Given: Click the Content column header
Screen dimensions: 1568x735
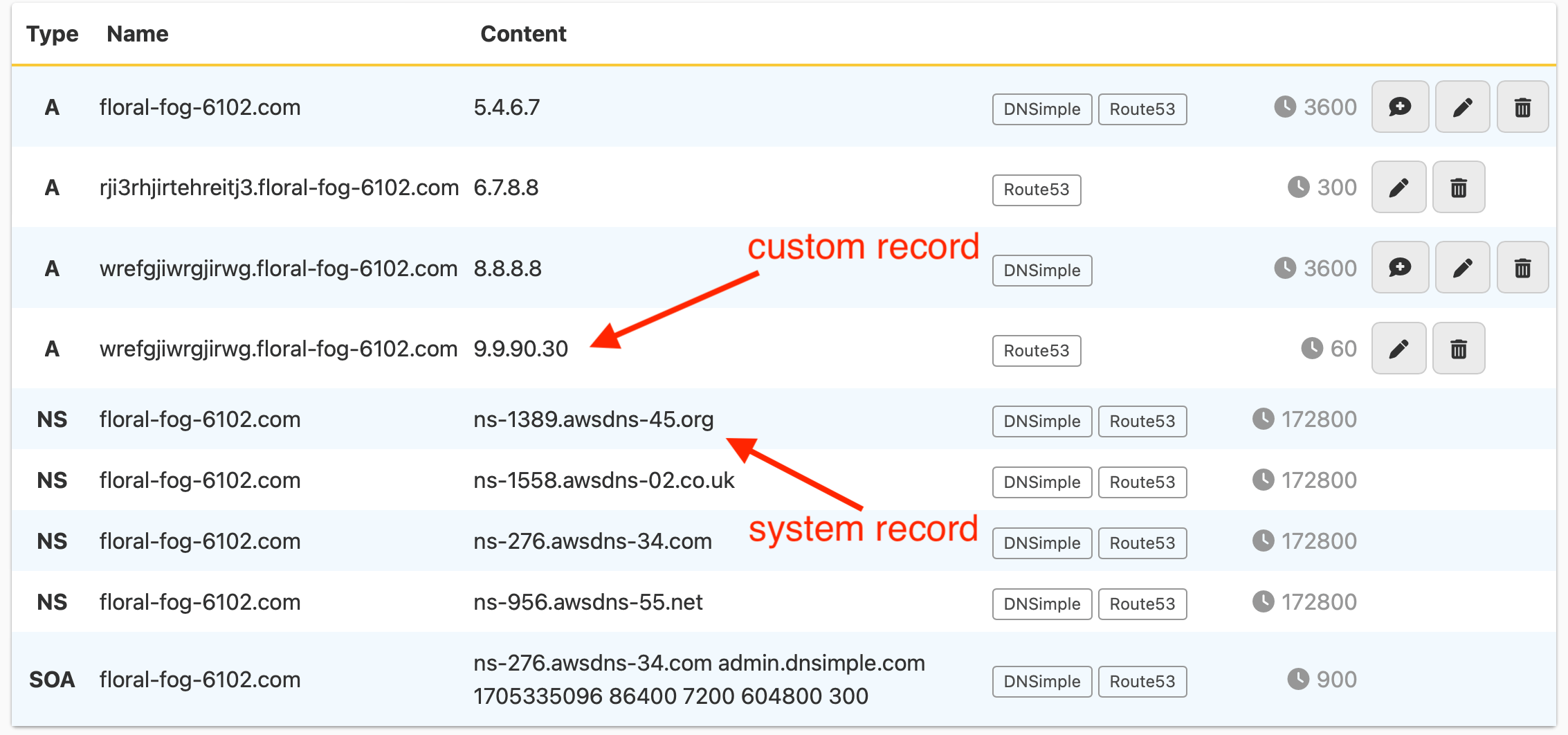Looking at the screenshot, I should pyautogui.click(x=524, y=33).
